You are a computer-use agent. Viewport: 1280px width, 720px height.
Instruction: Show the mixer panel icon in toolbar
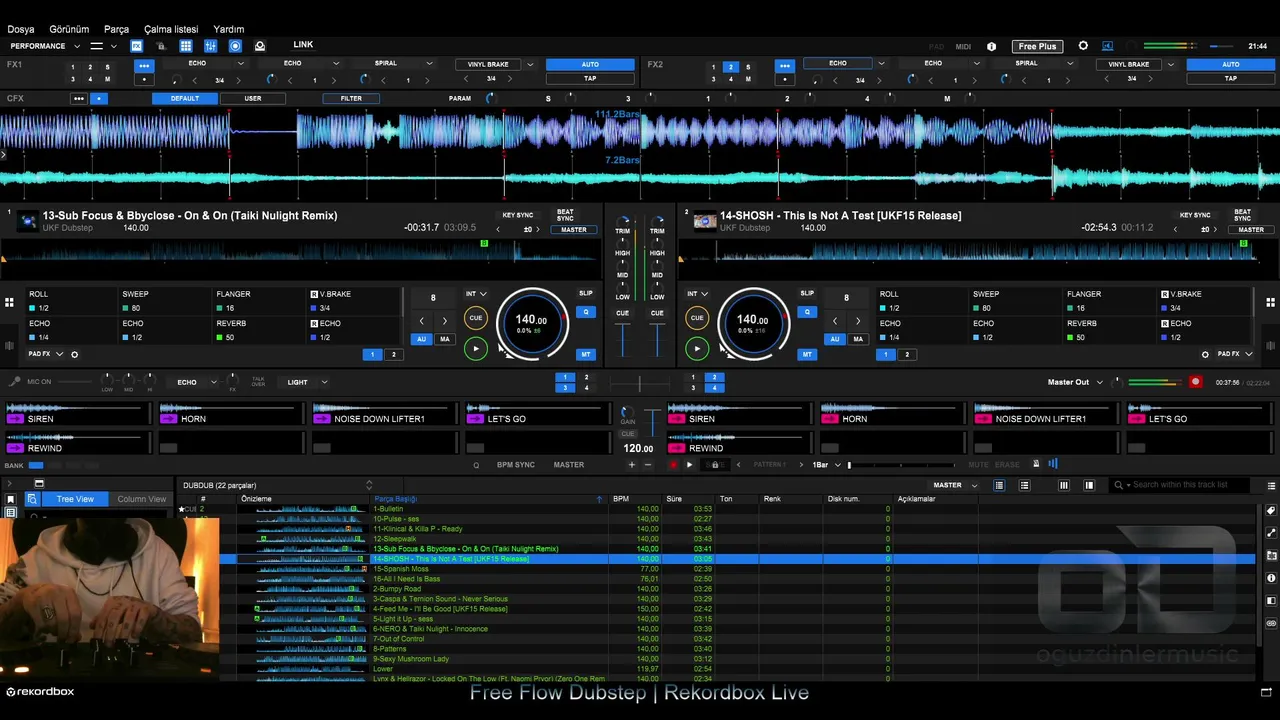tap(211, 46)
